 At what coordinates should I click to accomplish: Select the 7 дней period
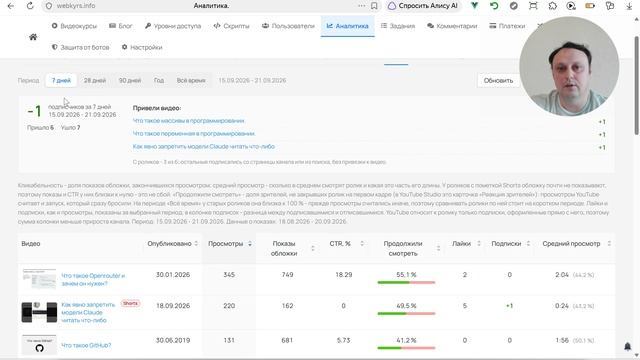point(61,80)
